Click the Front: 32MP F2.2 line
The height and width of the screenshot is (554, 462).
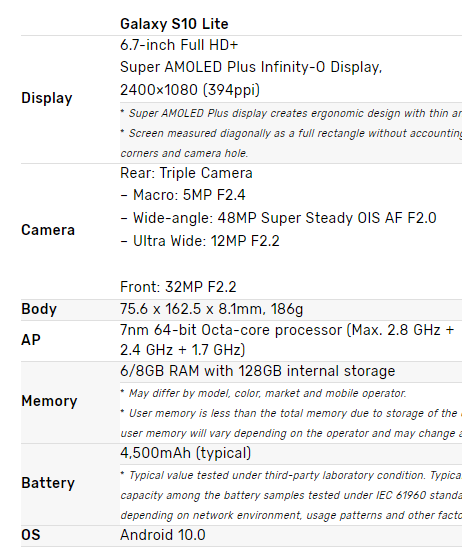178,287
